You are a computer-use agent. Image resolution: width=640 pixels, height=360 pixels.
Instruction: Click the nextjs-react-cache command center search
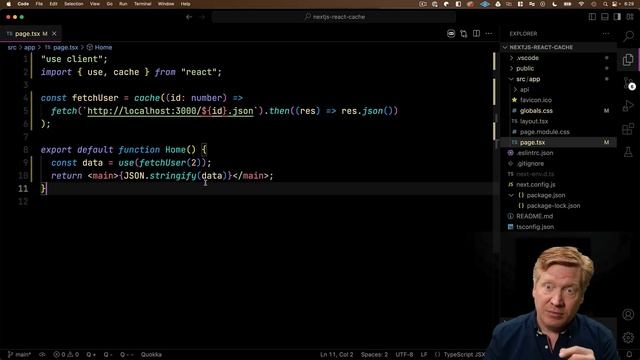(334, 17)
